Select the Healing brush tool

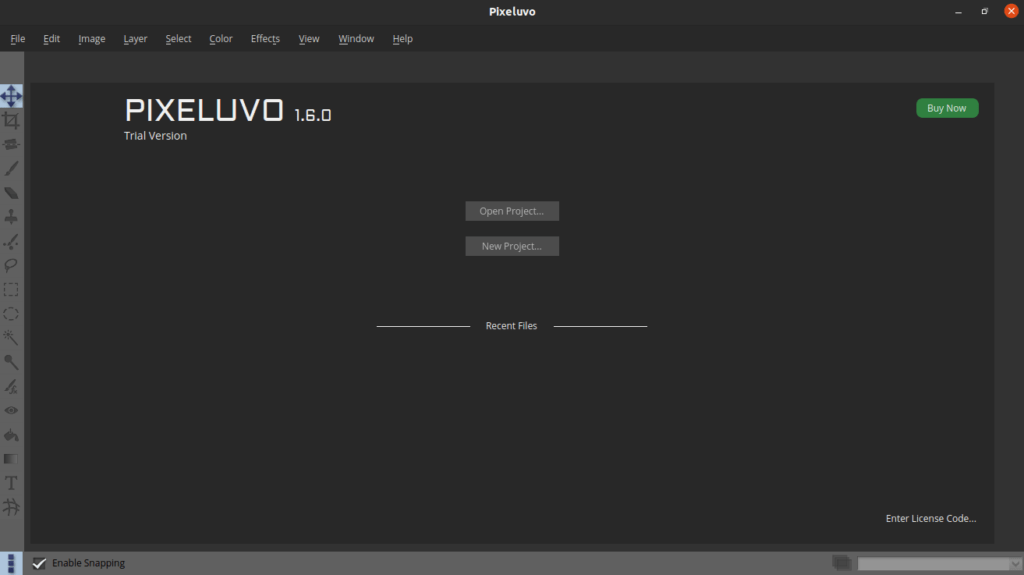(x=11, y=241)
